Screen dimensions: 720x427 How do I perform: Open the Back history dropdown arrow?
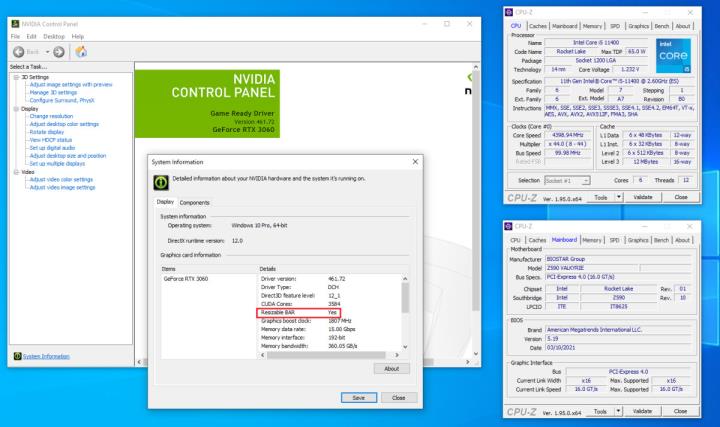pyautogui.click(x=47, y=52)
